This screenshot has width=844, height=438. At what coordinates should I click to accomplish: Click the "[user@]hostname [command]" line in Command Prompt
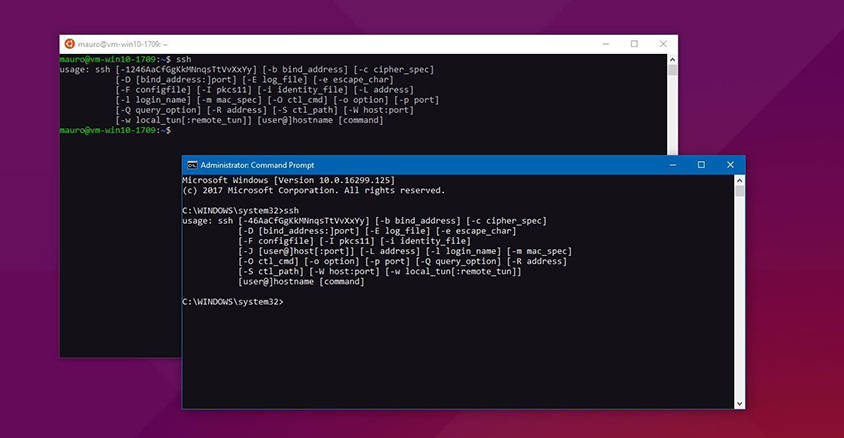click(x=301, y=281)
